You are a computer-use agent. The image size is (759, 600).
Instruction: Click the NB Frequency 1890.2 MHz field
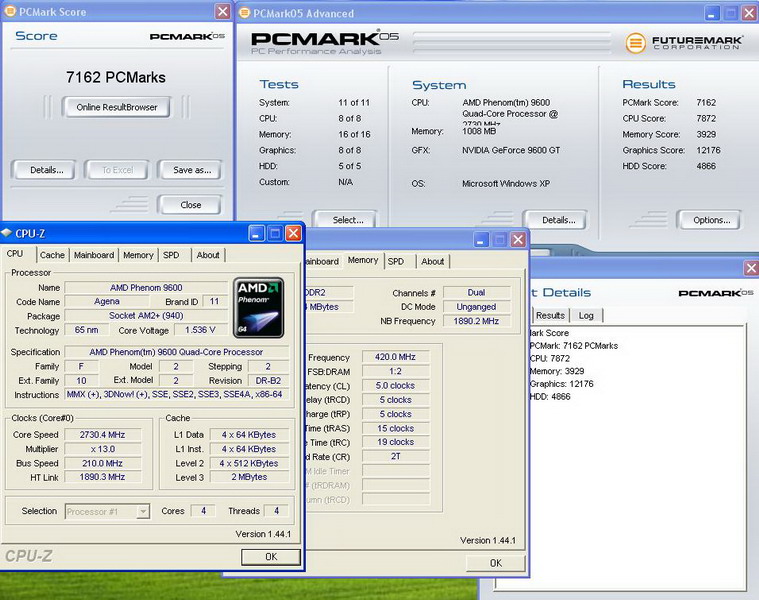[476, 321]
